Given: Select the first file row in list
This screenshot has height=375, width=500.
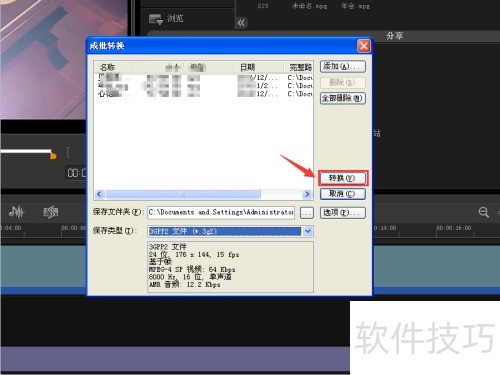Looking at the screenshot, I should [203, 78].
